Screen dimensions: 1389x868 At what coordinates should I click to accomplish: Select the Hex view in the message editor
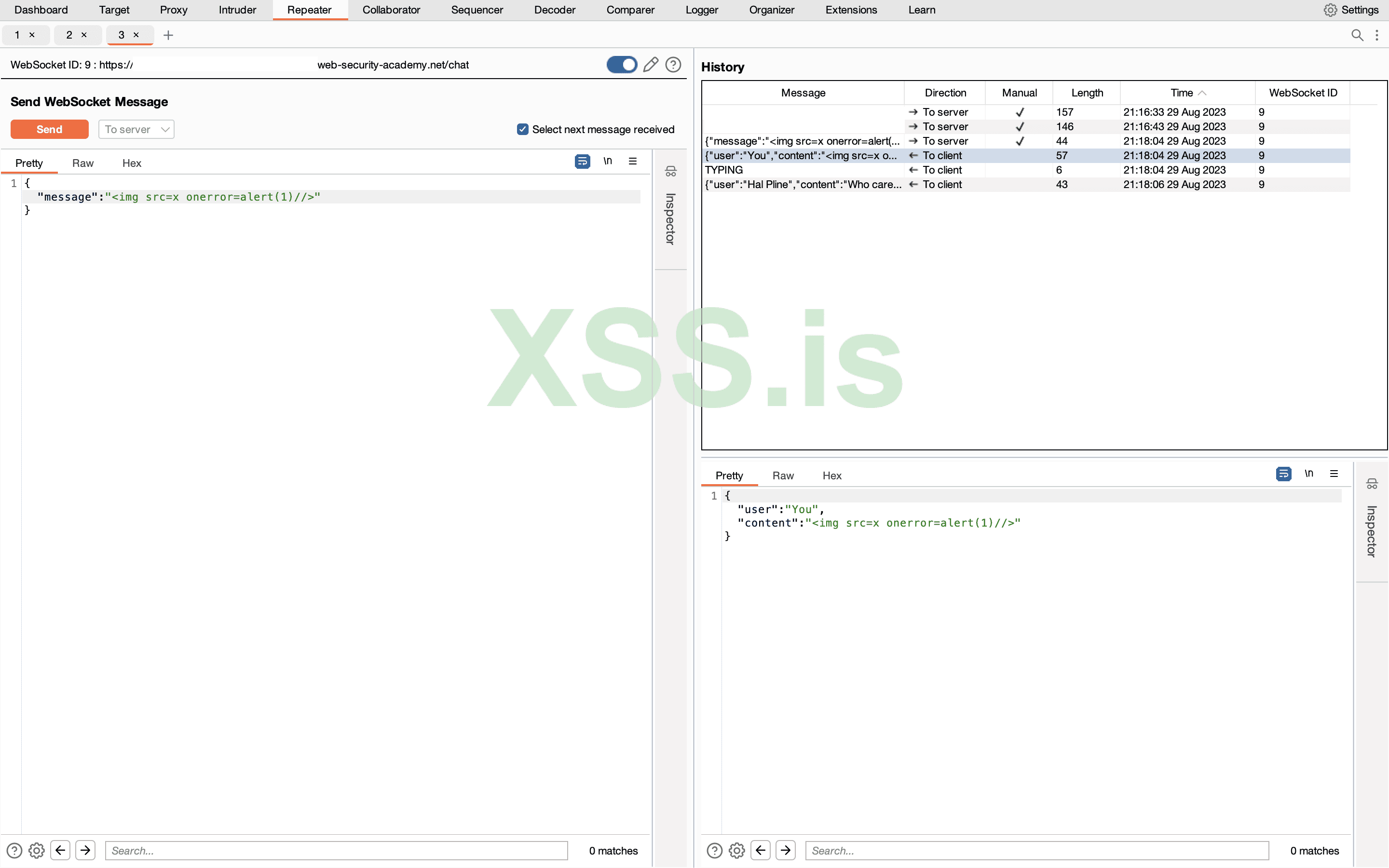coord(132,163)
